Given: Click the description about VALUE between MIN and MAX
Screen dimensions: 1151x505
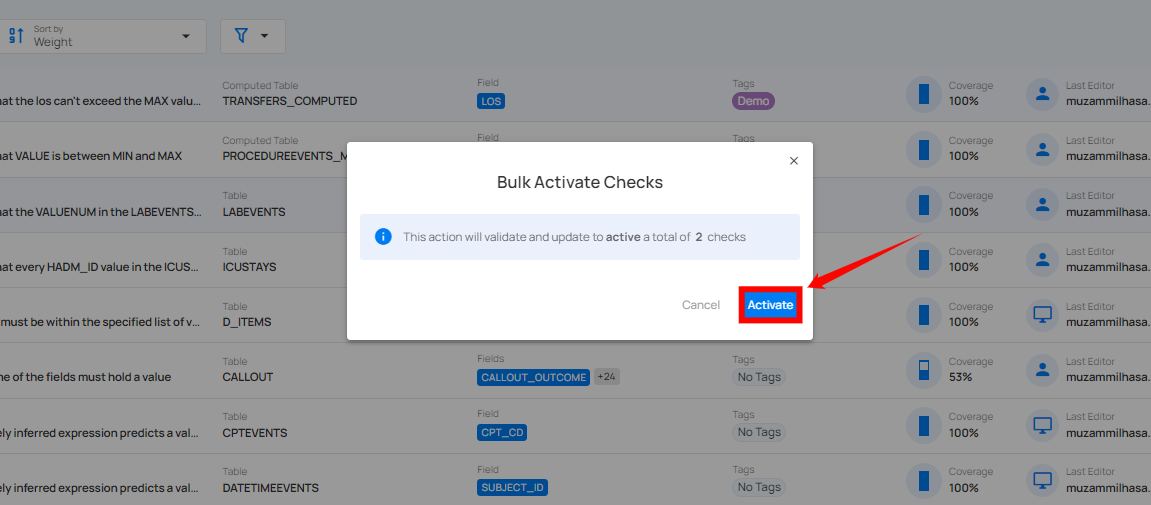Looking at the screenshot, I should click(91, 156).
